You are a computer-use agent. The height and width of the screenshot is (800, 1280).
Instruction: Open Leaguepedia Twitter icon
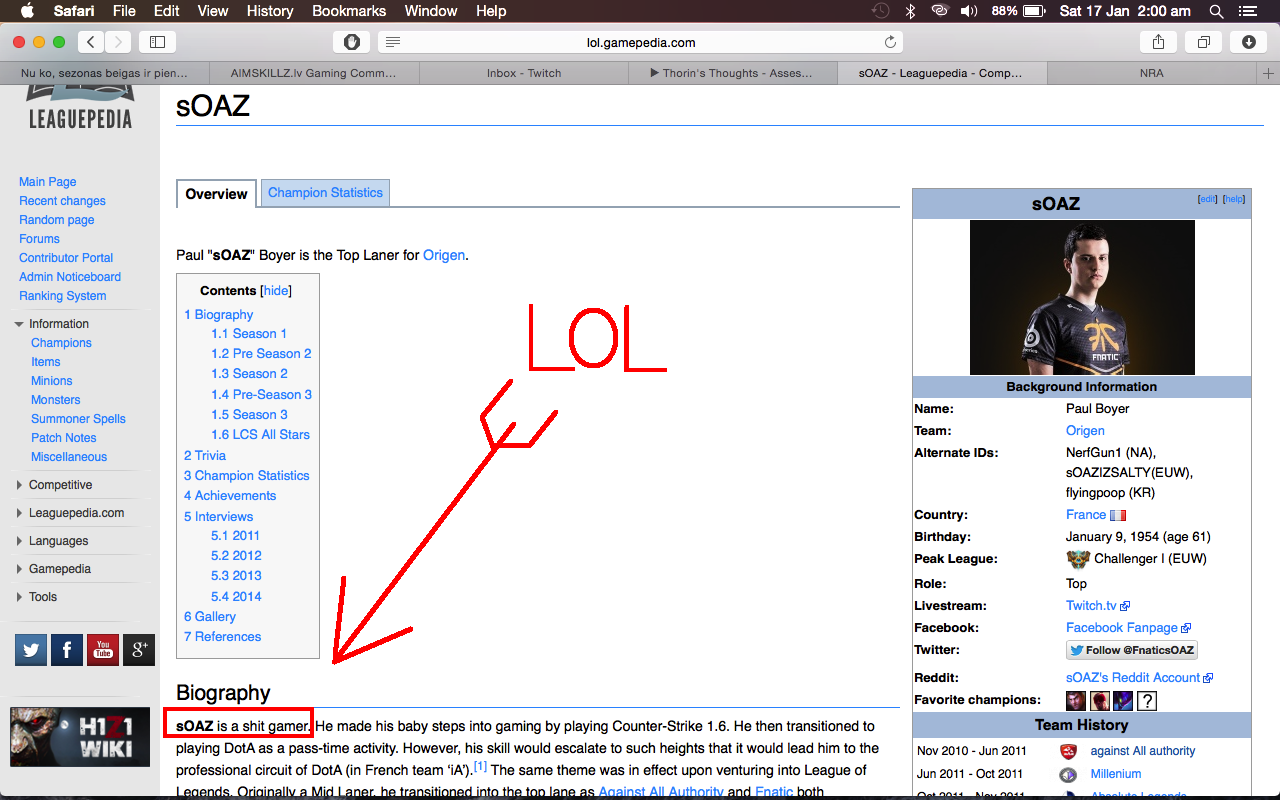point(31,650)
